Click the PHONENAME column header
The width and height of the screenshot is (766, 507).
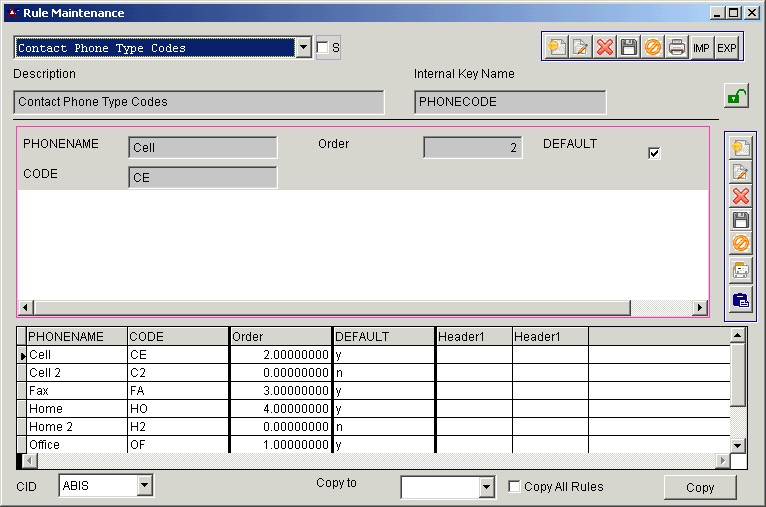coord(76,336)
